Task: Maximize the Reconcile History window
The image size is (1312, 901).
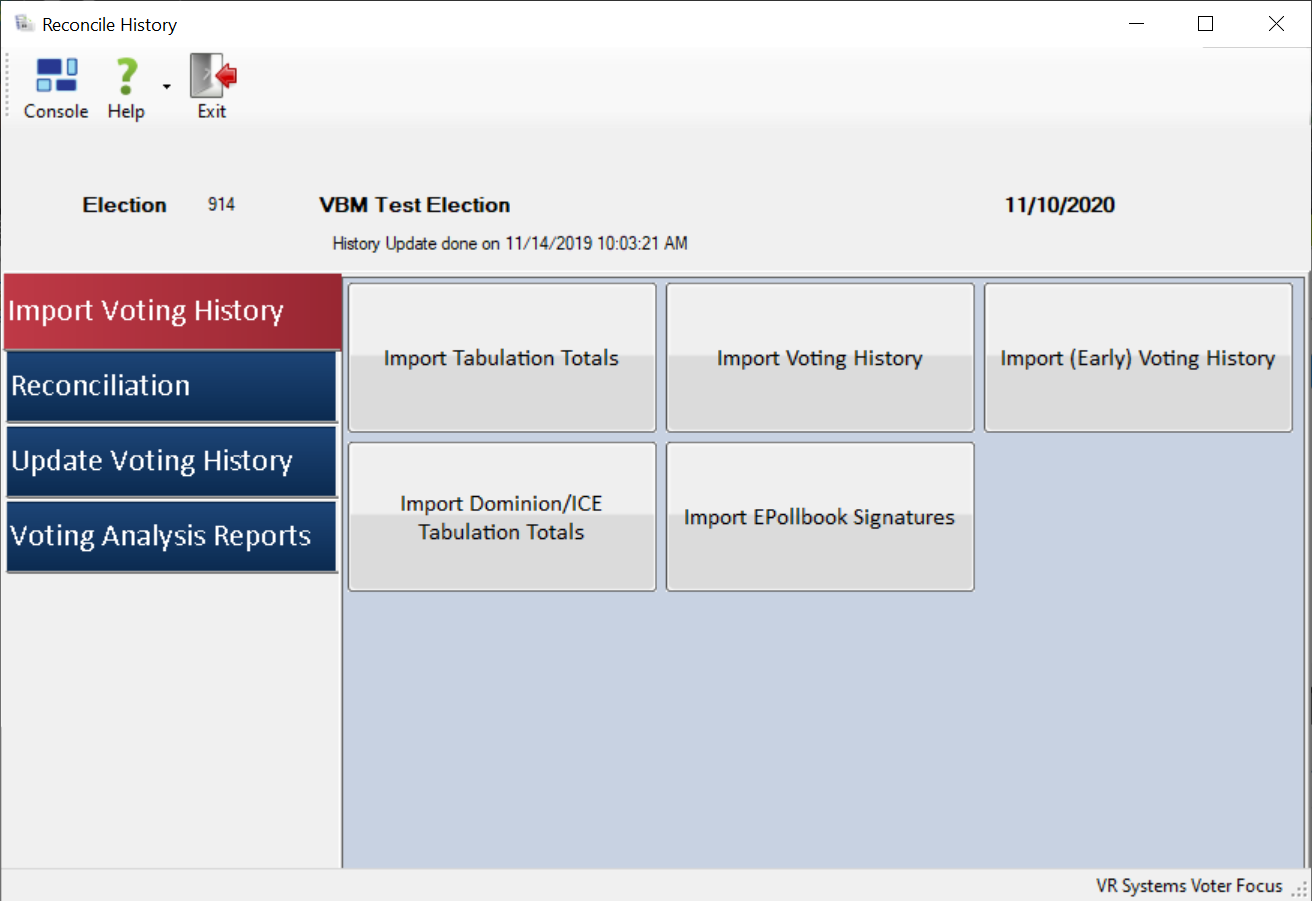Action: [1206, 24]
